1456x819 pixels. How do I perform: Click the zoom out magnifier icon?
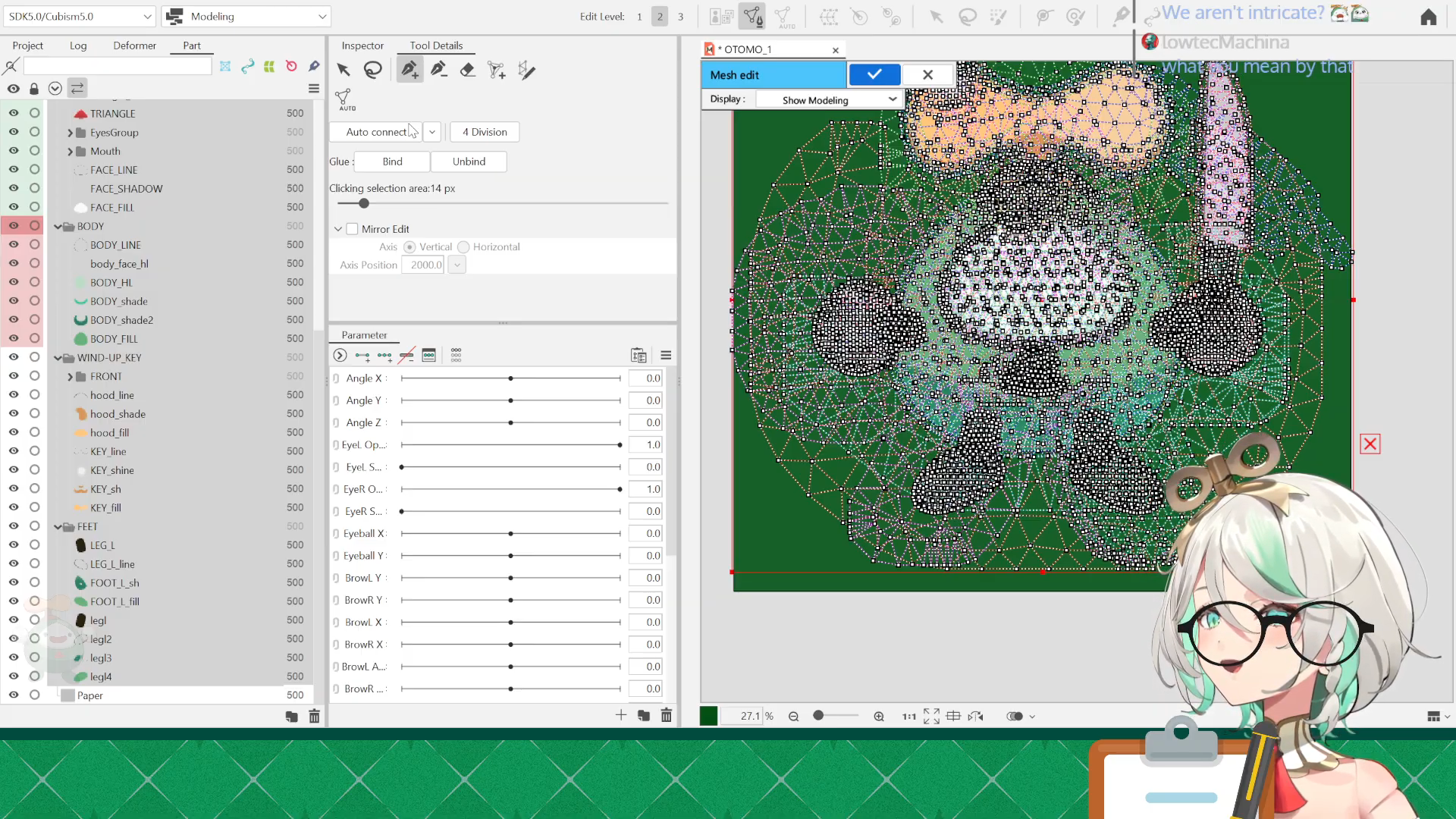793,716
